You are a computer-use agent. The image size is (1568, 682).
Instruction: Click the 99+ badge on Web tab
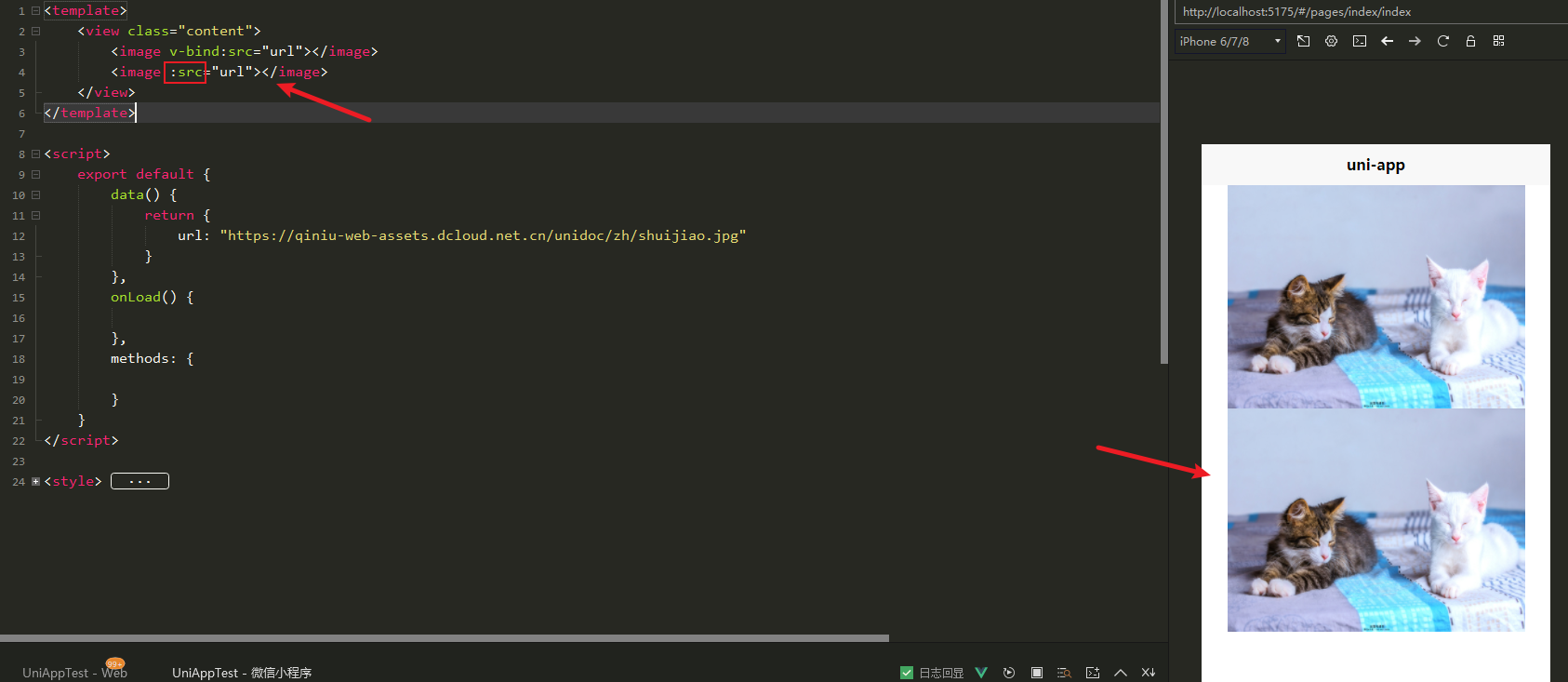115,663
